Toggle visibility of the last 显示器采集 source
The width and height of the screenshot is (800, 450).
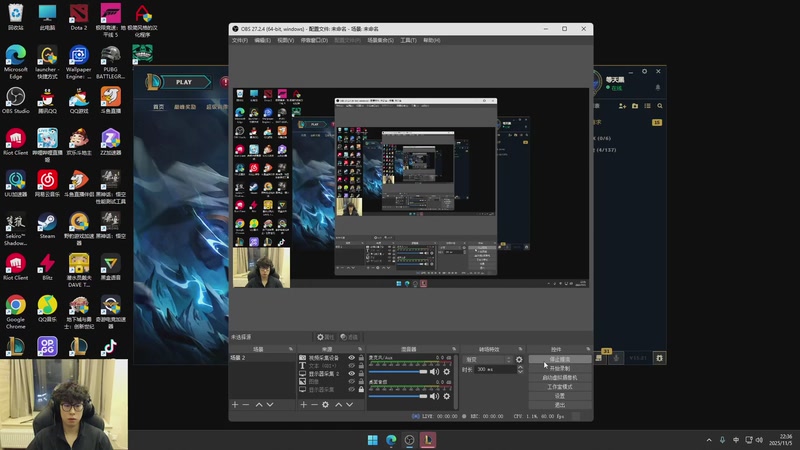[352, 389]
